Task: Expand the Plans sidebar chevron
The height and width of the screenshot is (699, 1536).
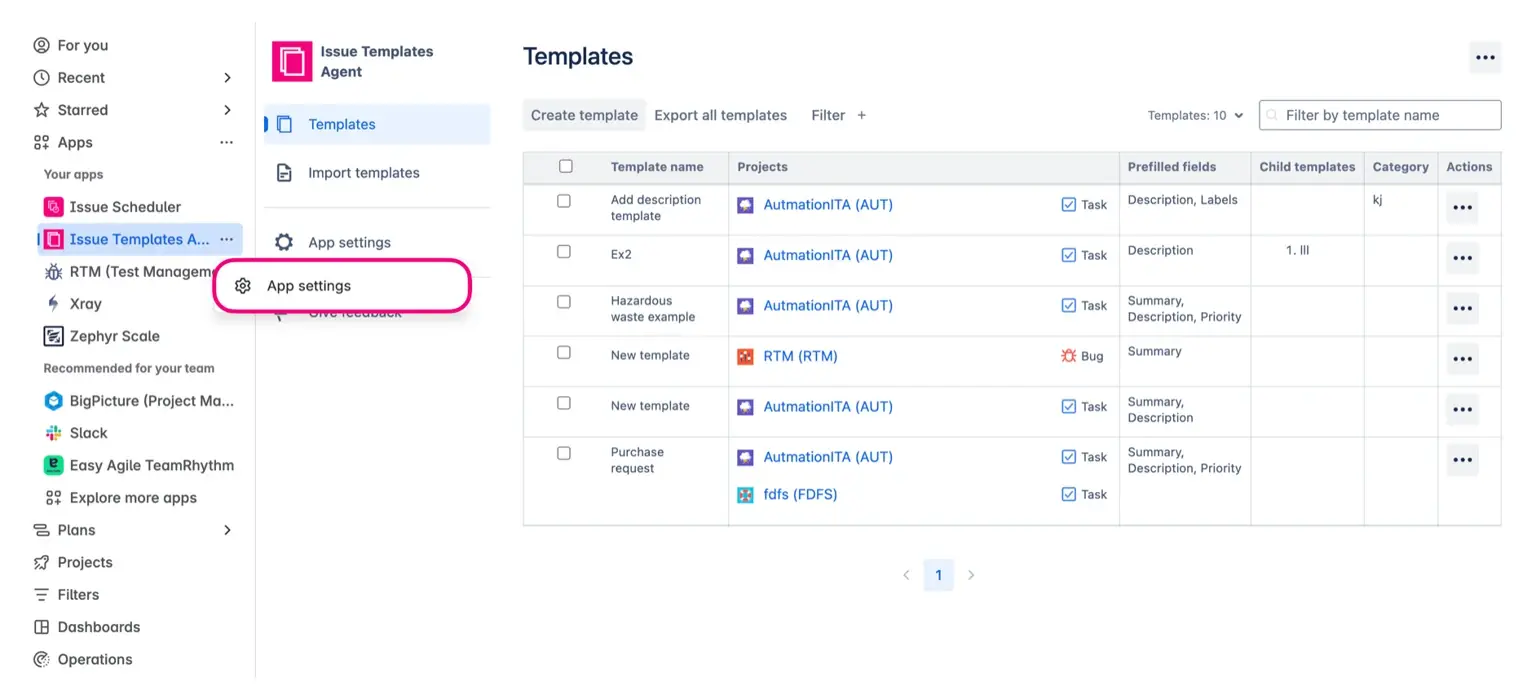Action: click(x=227, y=530)
